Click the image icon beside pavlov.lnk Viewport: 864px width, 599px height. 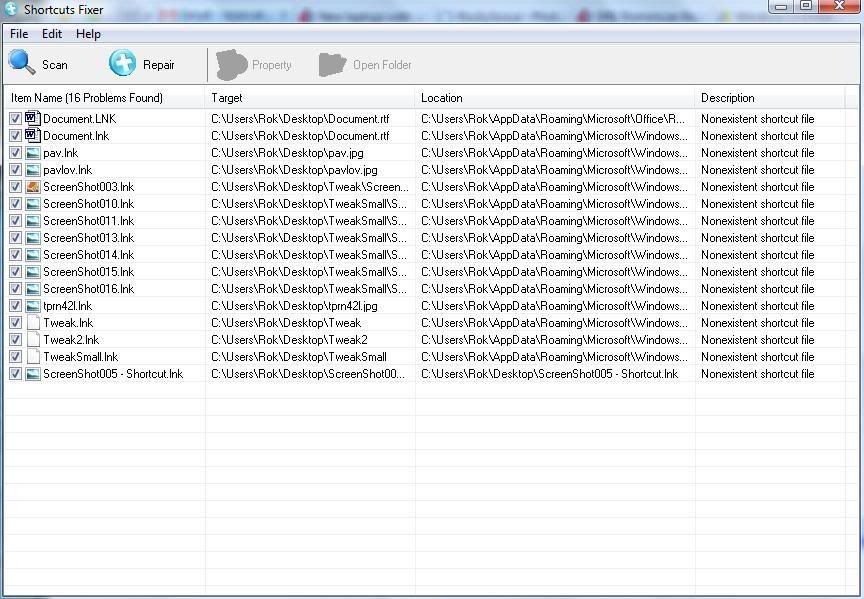[33, 170]
